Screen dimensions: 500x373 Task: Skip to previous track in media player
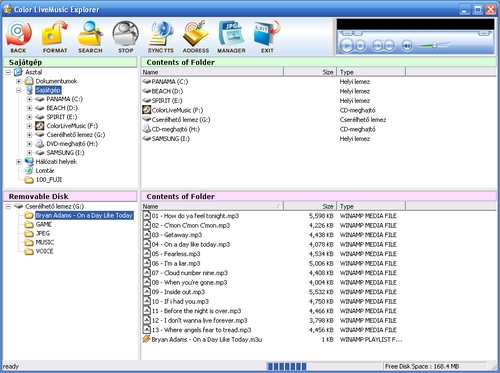377,45
